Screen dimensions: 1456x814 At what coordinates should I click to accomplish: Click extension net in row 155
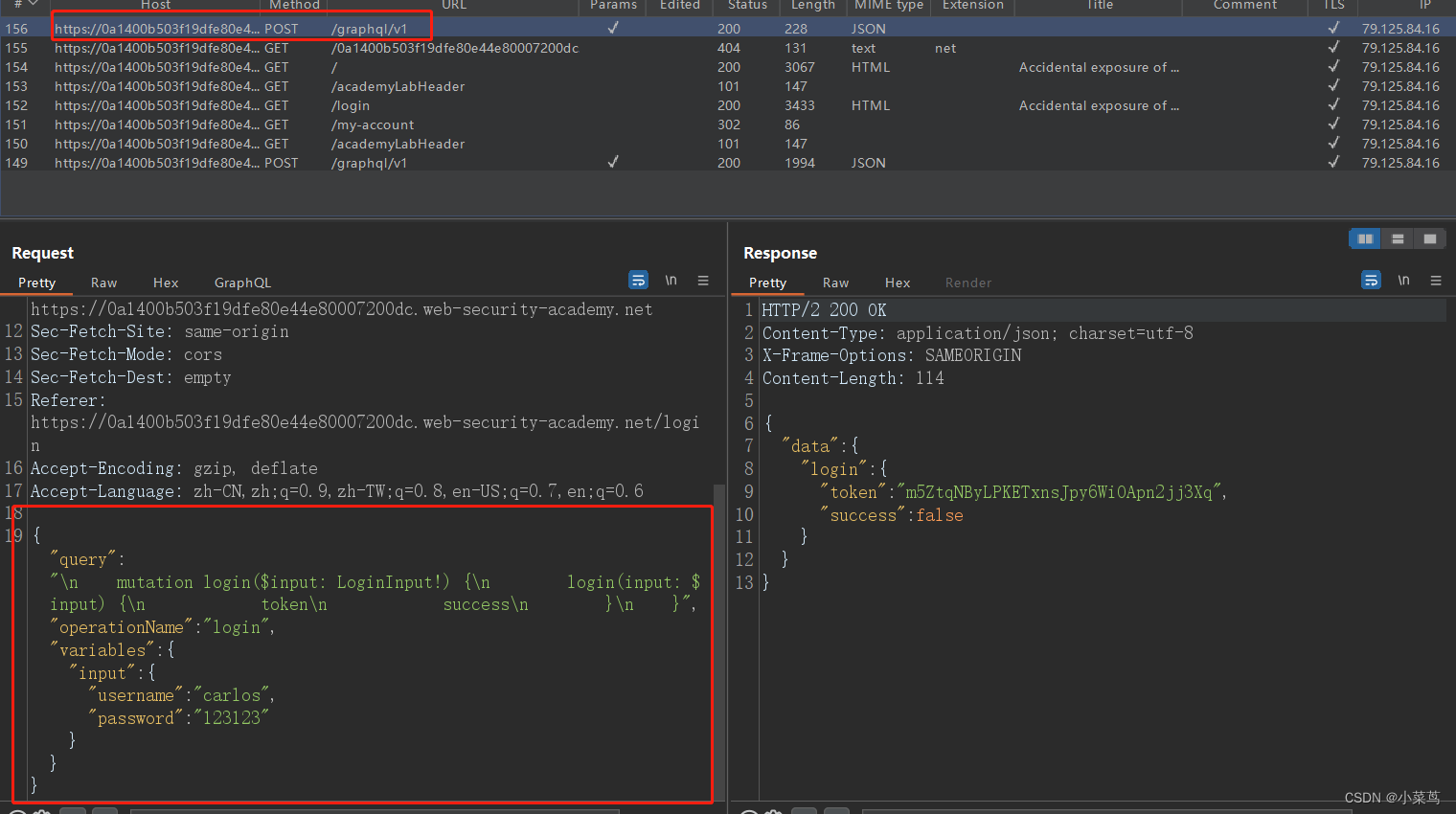pyautogui.click(x=945, y=48)
